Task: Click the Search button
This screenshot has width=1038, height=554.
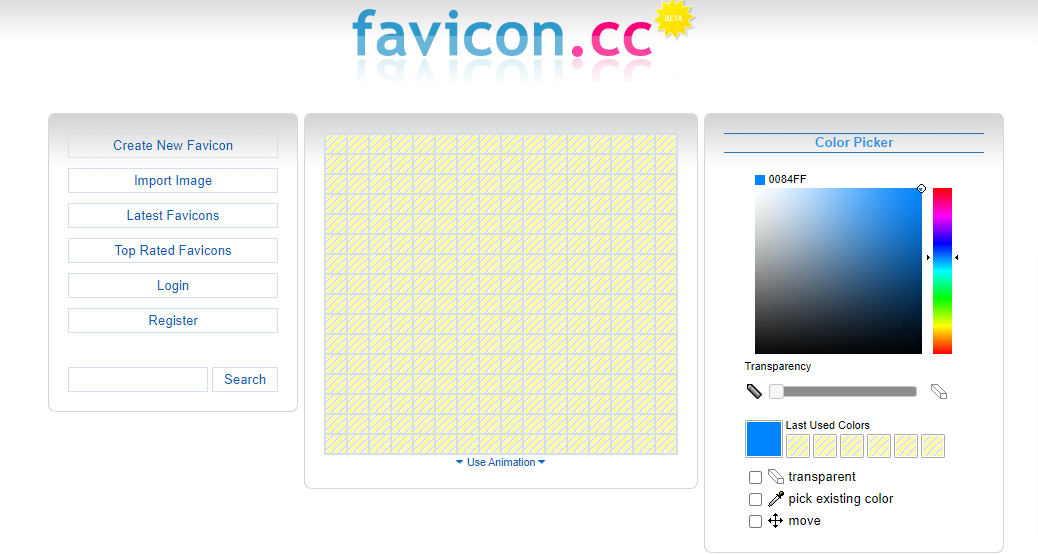Action: pos(245,380)
